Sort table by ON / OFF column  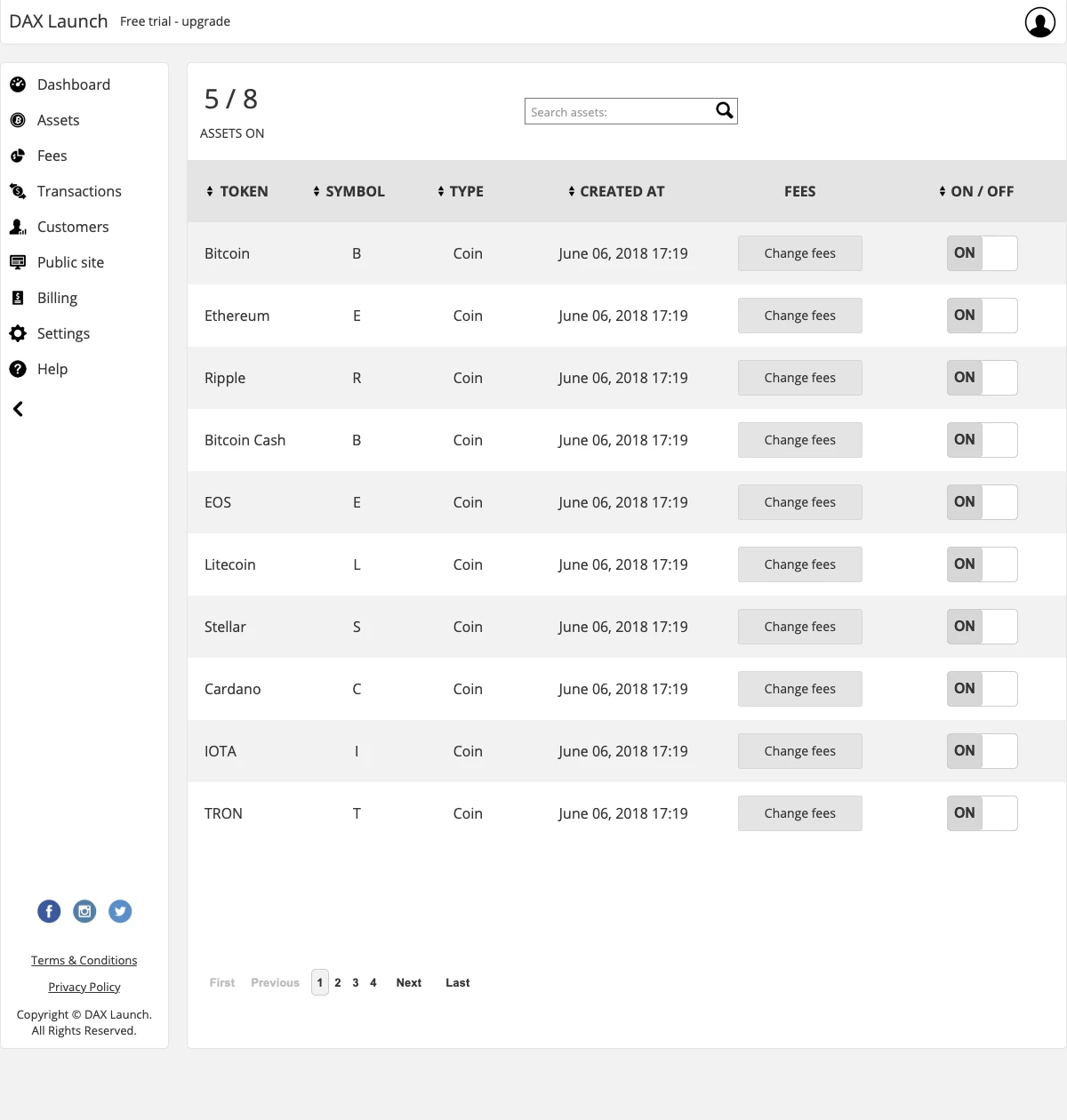[976, 191]
